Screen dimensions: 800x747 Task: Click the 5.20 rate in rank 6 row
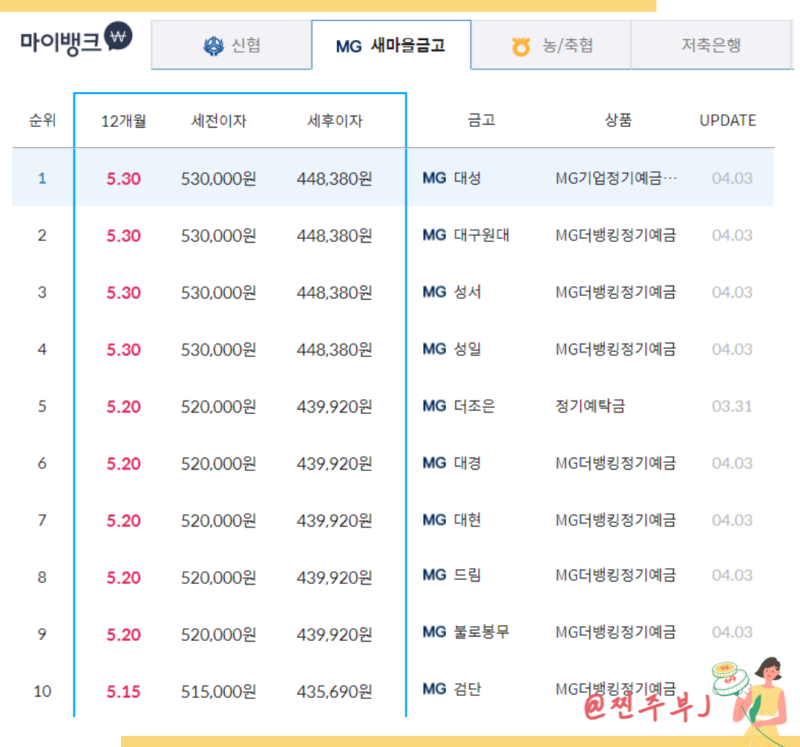coord(123,464)
